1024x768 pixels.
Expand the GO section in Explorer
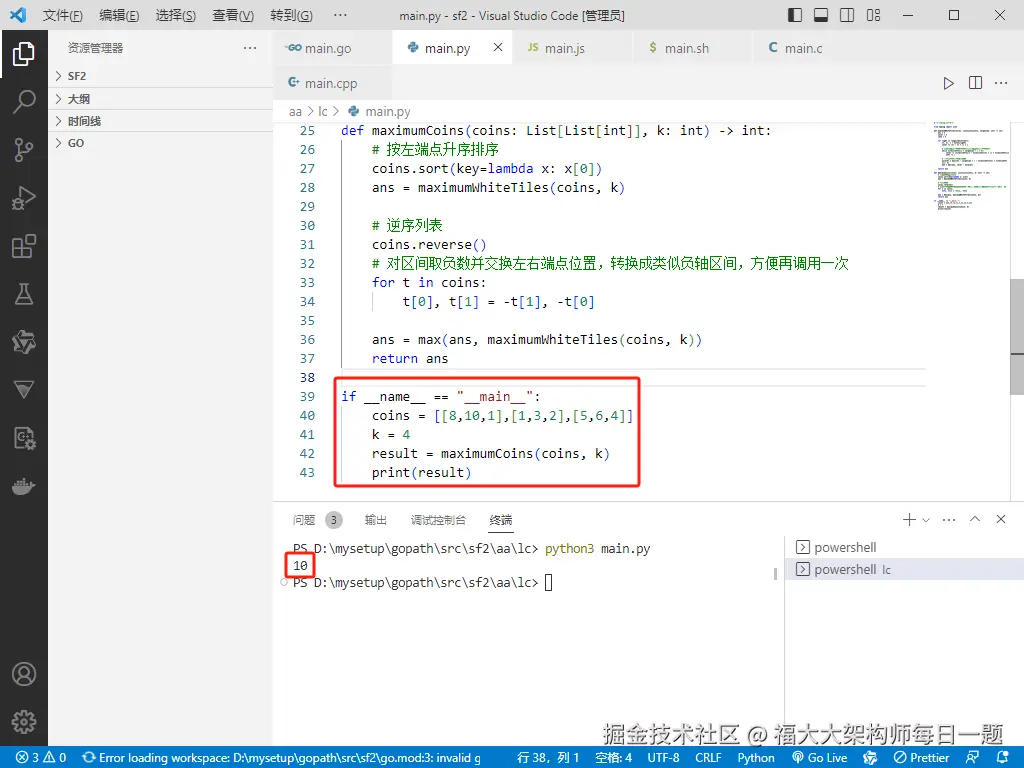pos(161,143)
